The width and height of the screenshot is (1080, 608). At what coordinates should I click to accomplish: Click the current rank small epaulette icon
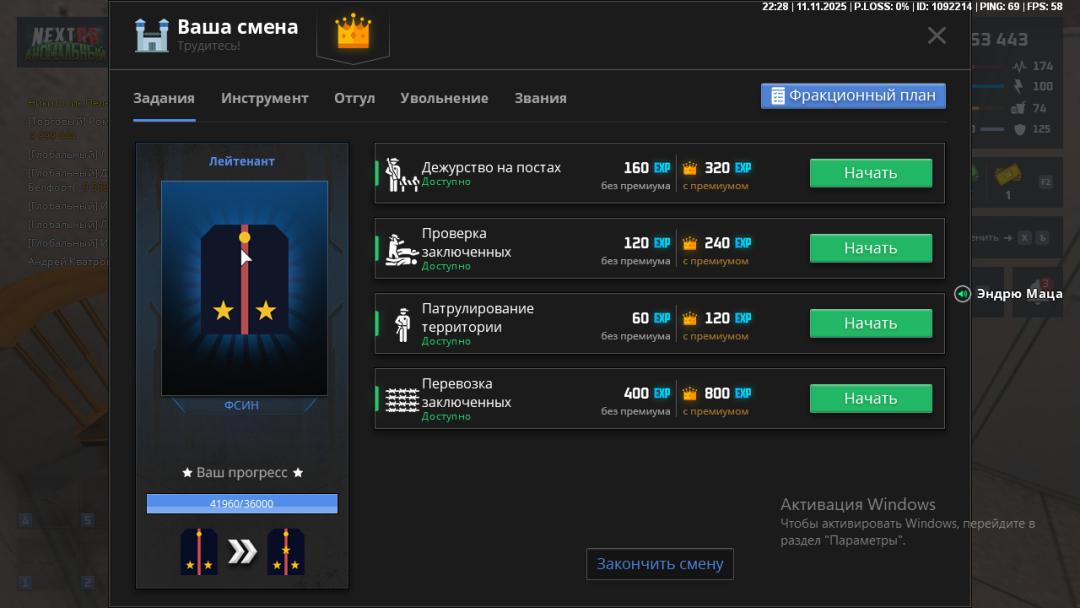[198, 551]
